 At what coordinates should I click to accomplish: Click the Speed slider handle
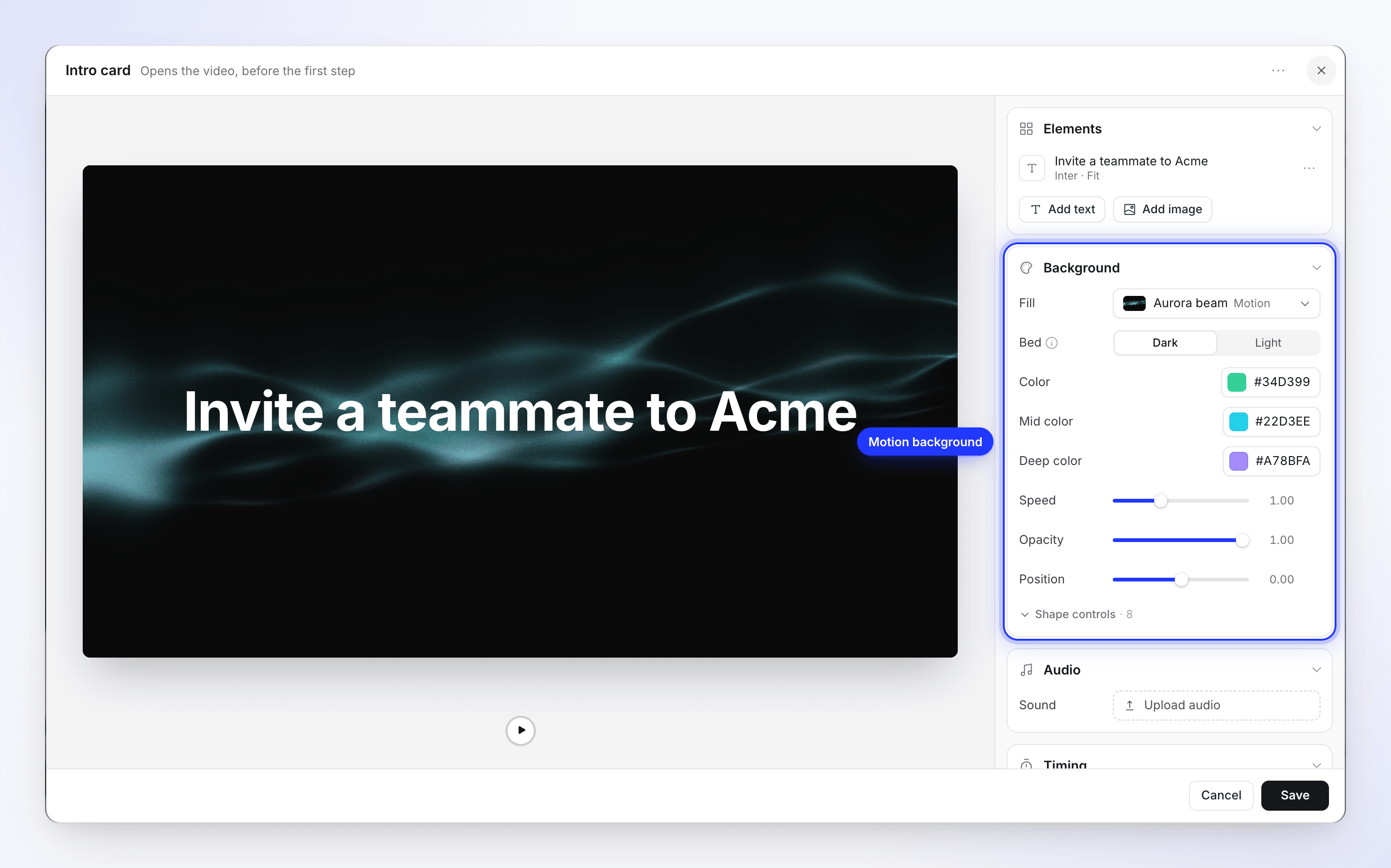pos(1161,501)
